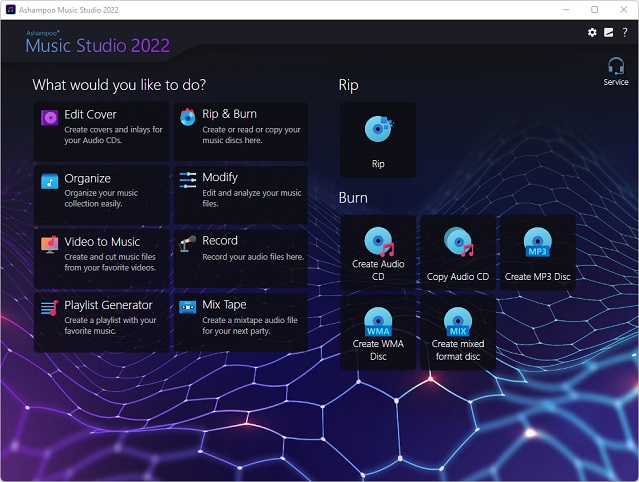Click the Create Audio CD disc icon
Image resolution: width=639 pixels, height=482 pixels.
pos(379,242)
